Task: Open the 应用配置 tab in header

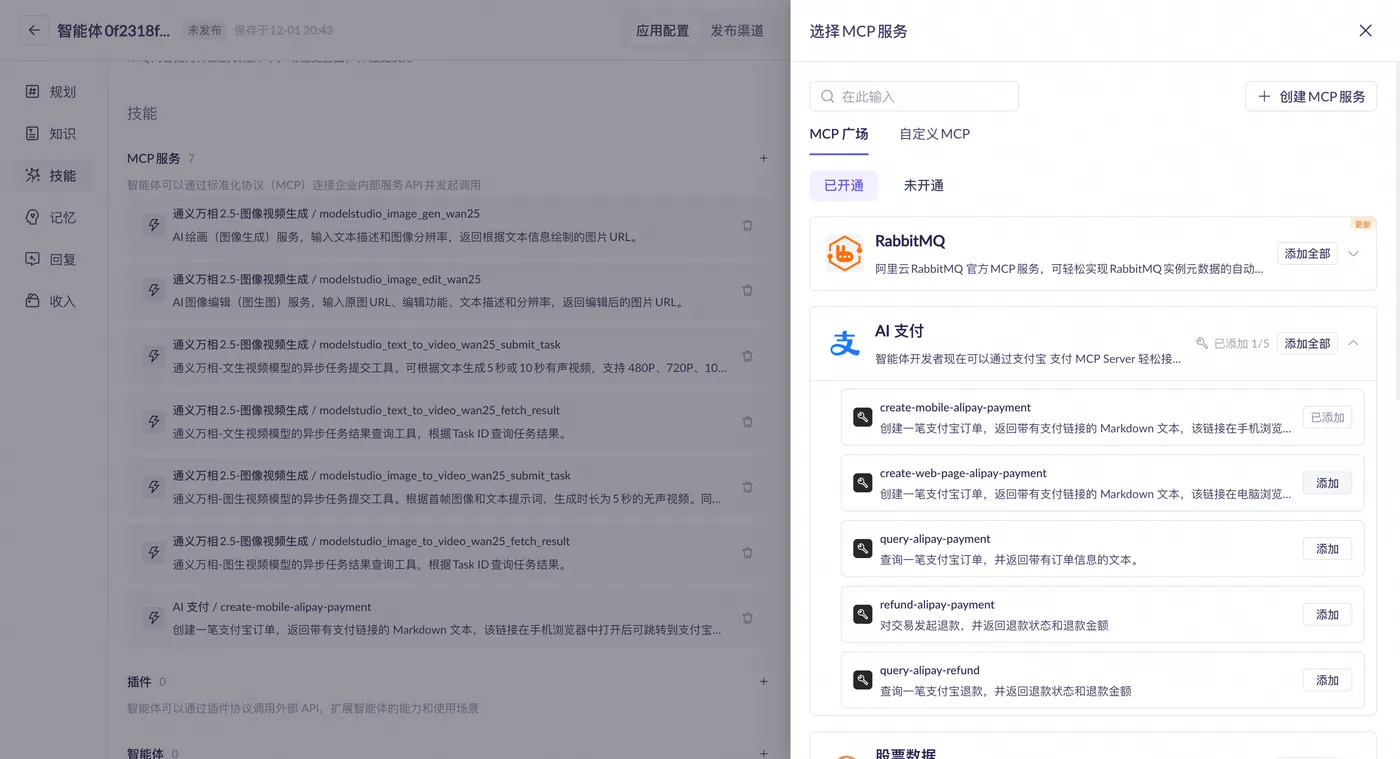Action: (662, 31)
